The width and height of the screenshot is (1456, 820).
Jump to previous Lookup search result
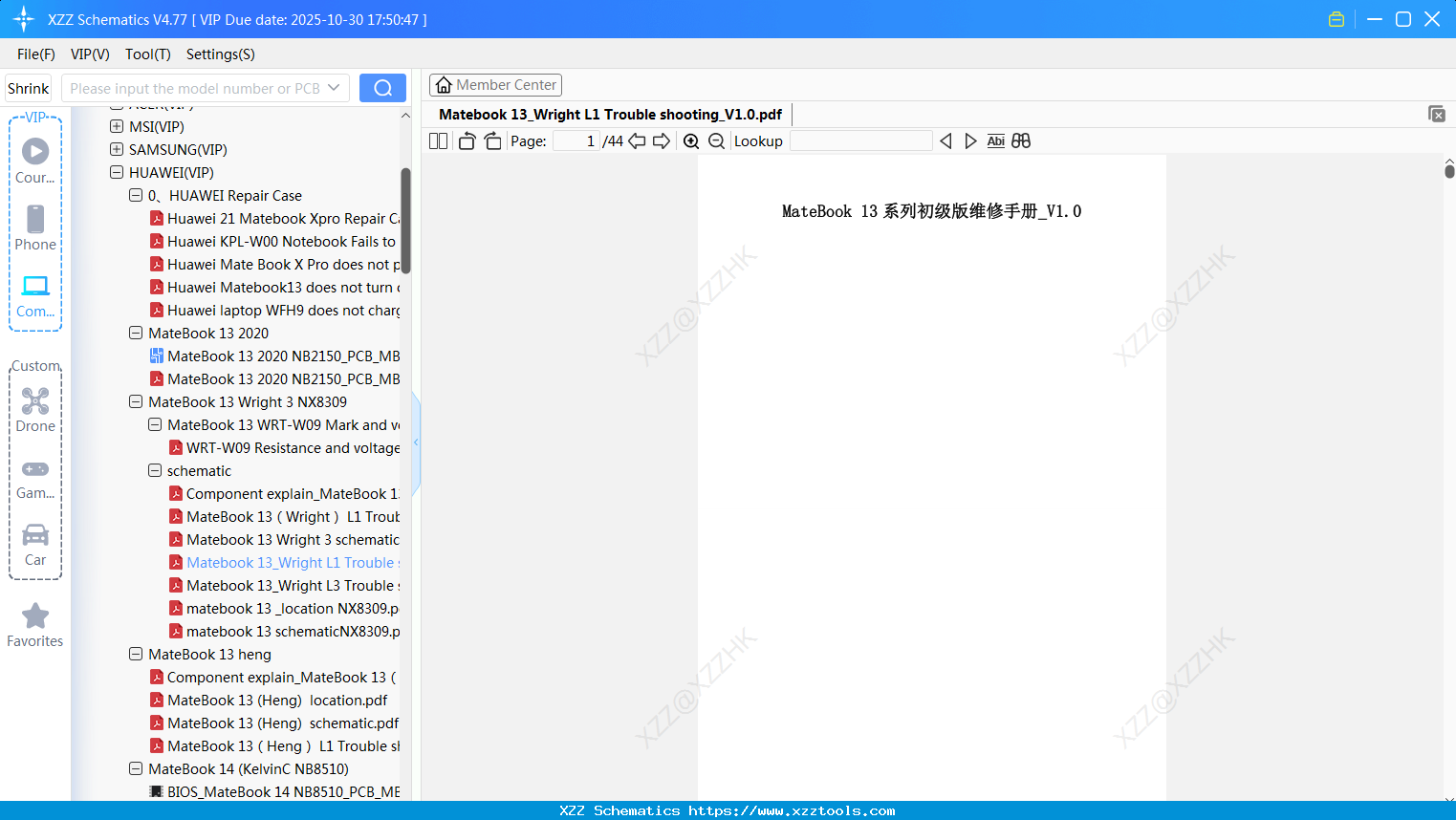pyautogui.click(x=945, y=141)
